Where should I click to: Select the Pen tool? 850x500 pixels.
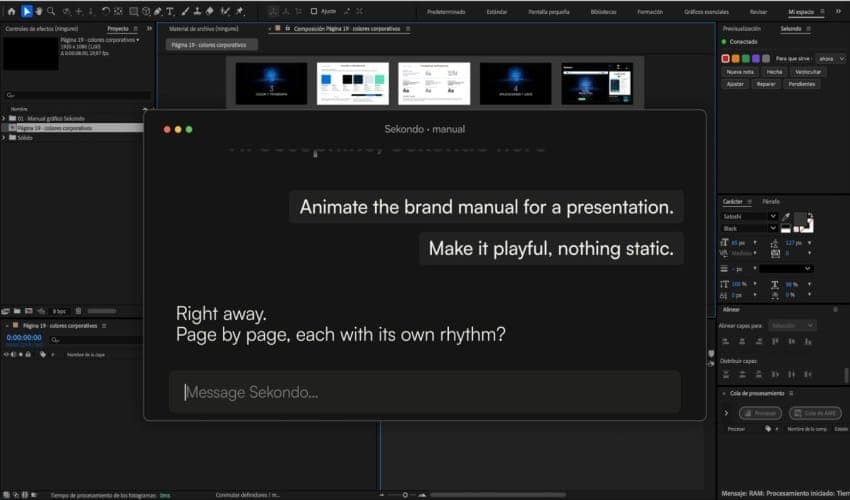click(x=158, y=11)
